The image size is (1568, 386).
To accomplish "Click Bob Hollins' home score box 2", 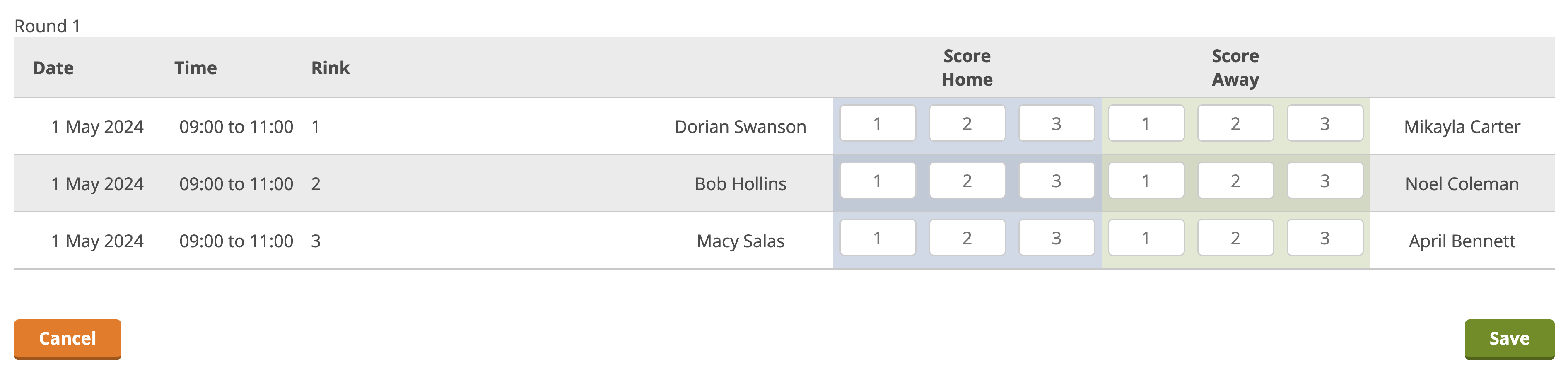I will tap(967, 181).
